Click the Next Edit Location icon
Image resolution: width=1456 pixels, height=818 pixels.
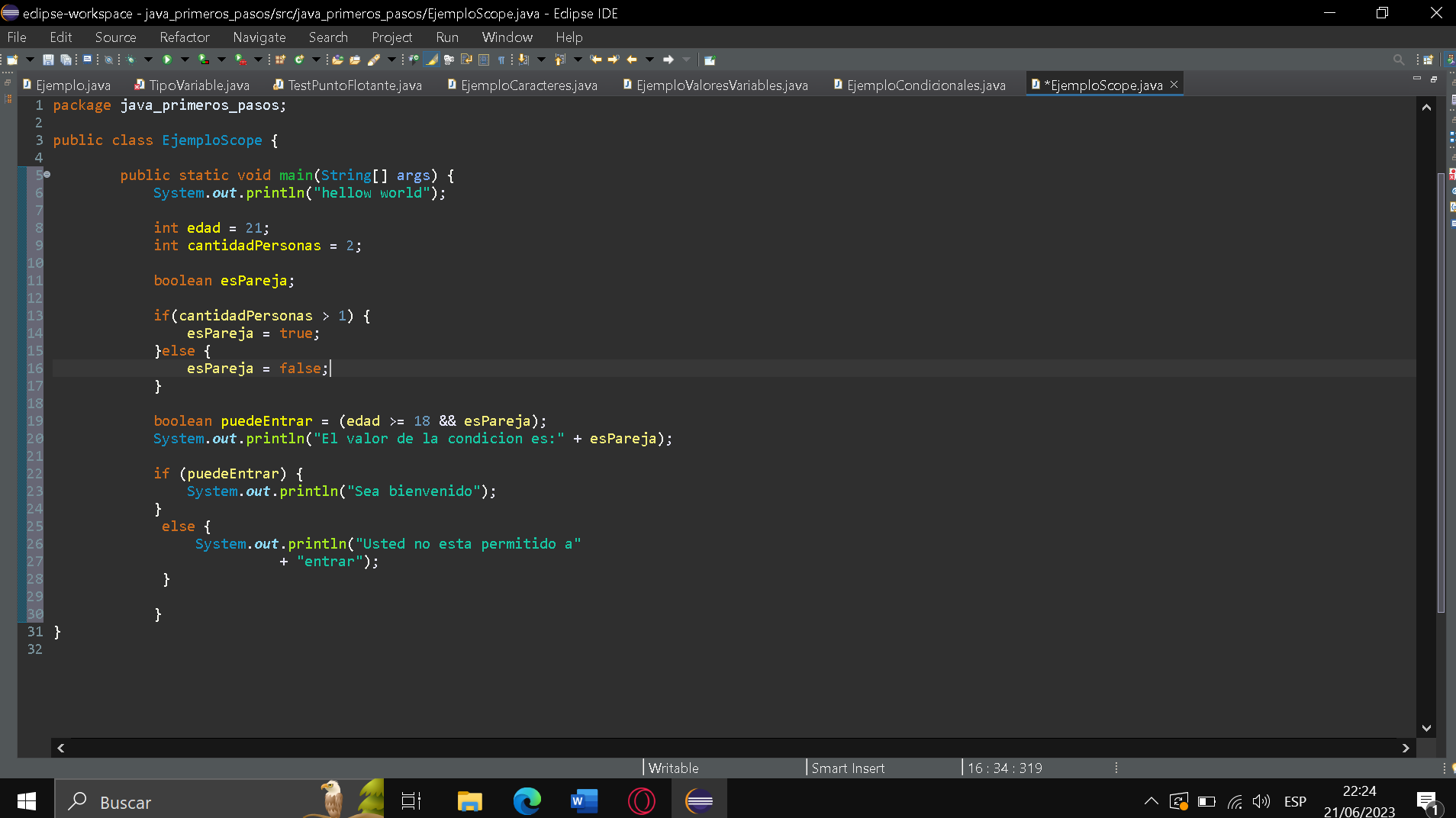click(x=614, y=60)
